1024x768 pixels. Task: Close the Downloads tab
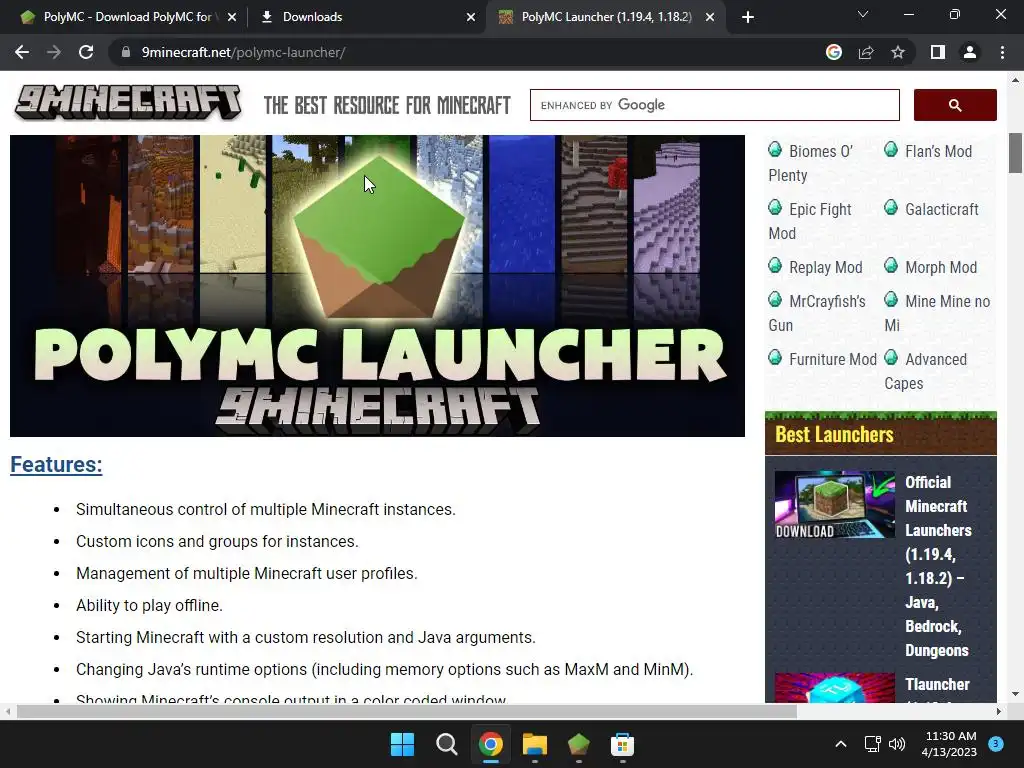pyautogui.click(x=471, y=18)
